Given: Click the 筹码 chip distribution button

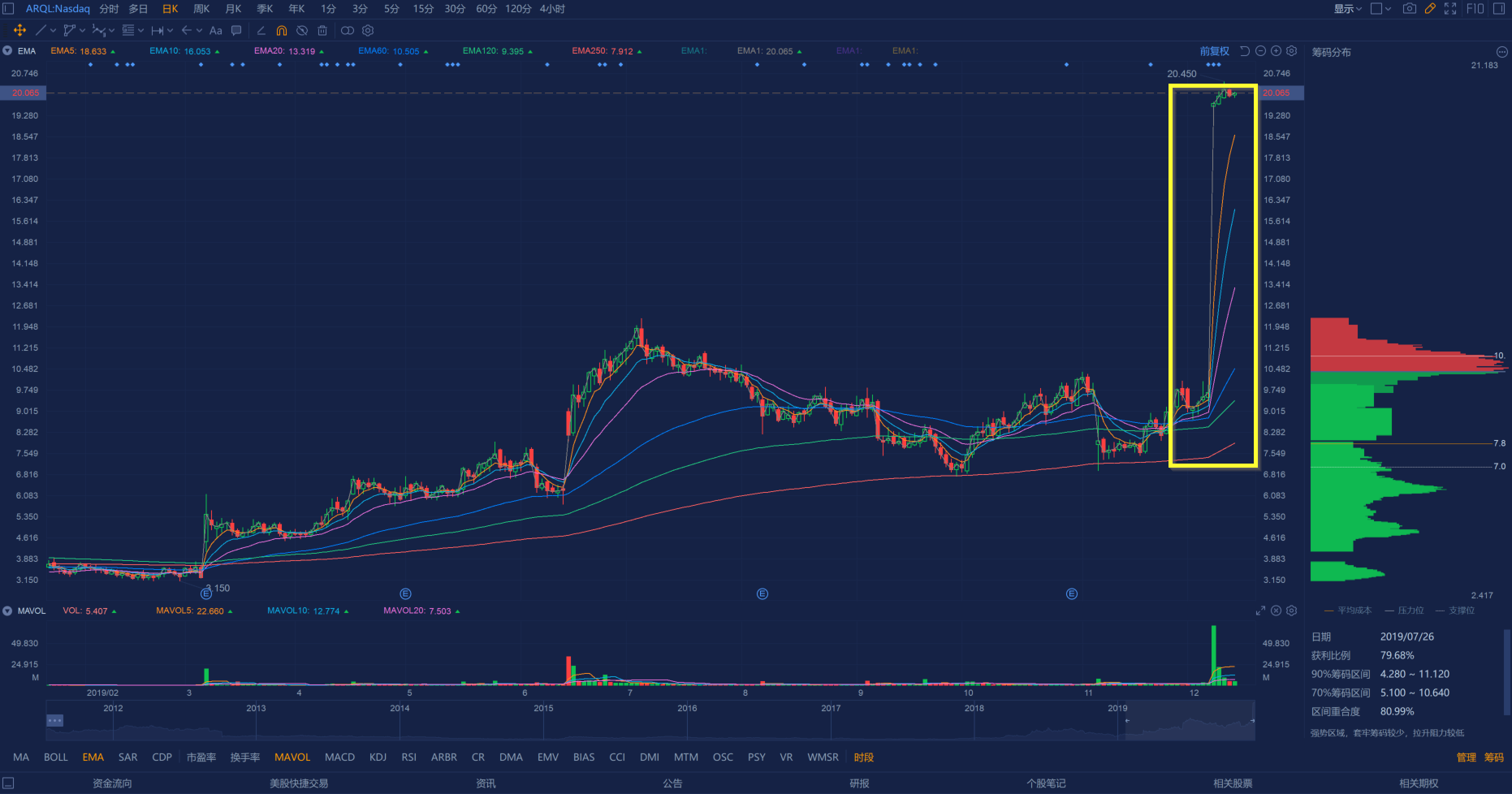Looking at the screenshot, I should [x=1494, y=757].
